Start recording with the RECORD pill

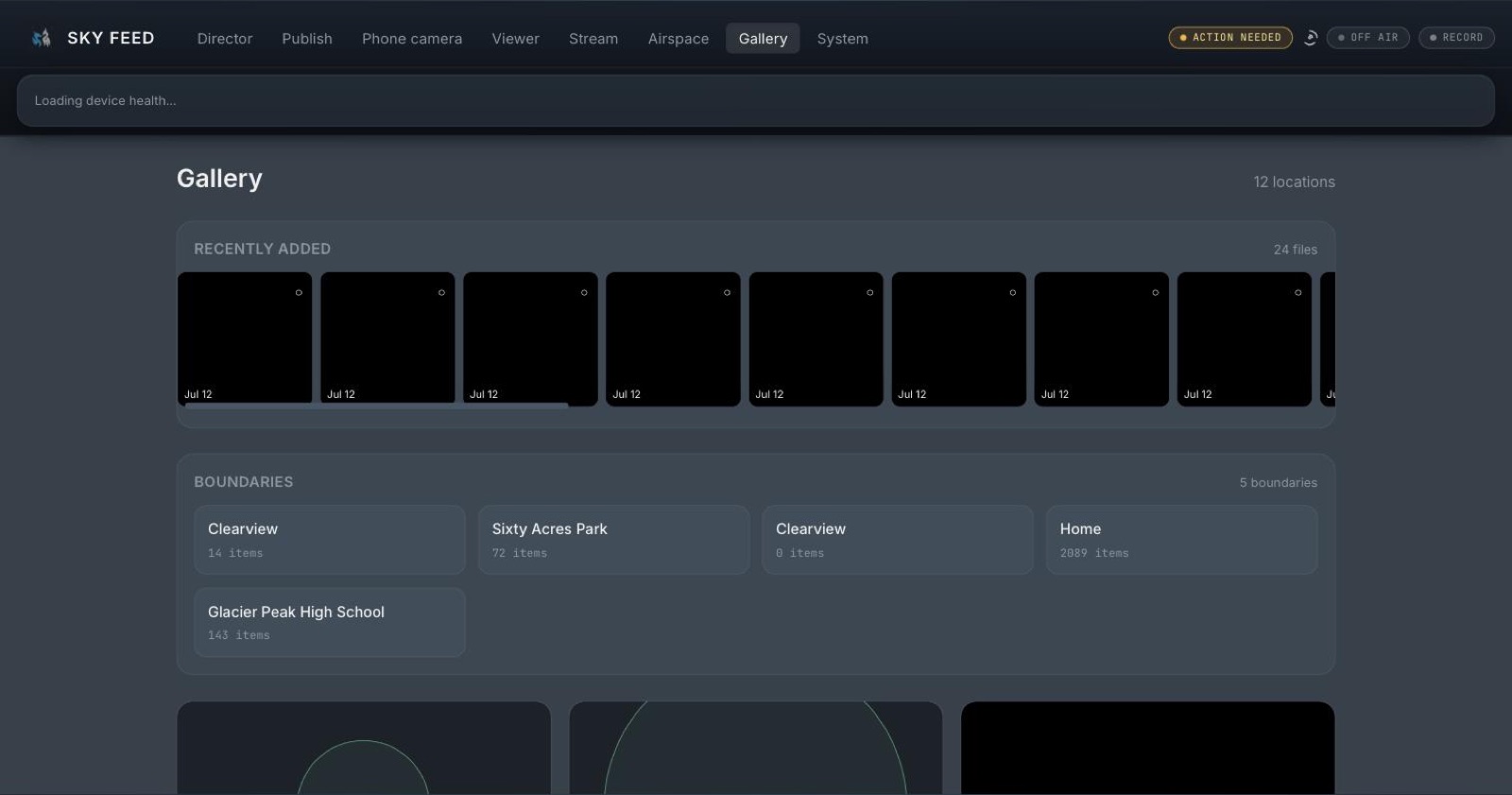coord(1456,38)
